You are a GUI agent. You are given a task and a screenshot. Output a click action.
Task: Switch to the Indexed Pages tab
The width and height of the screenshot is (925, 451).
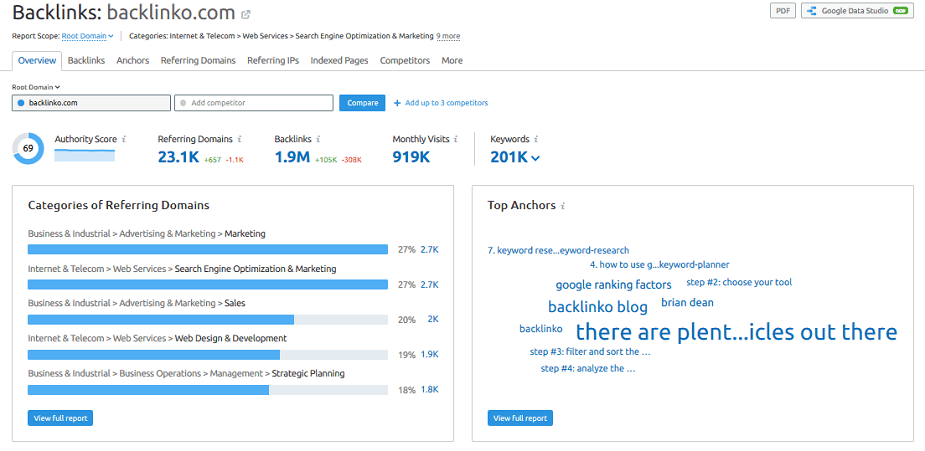click(x=339, y=61)
